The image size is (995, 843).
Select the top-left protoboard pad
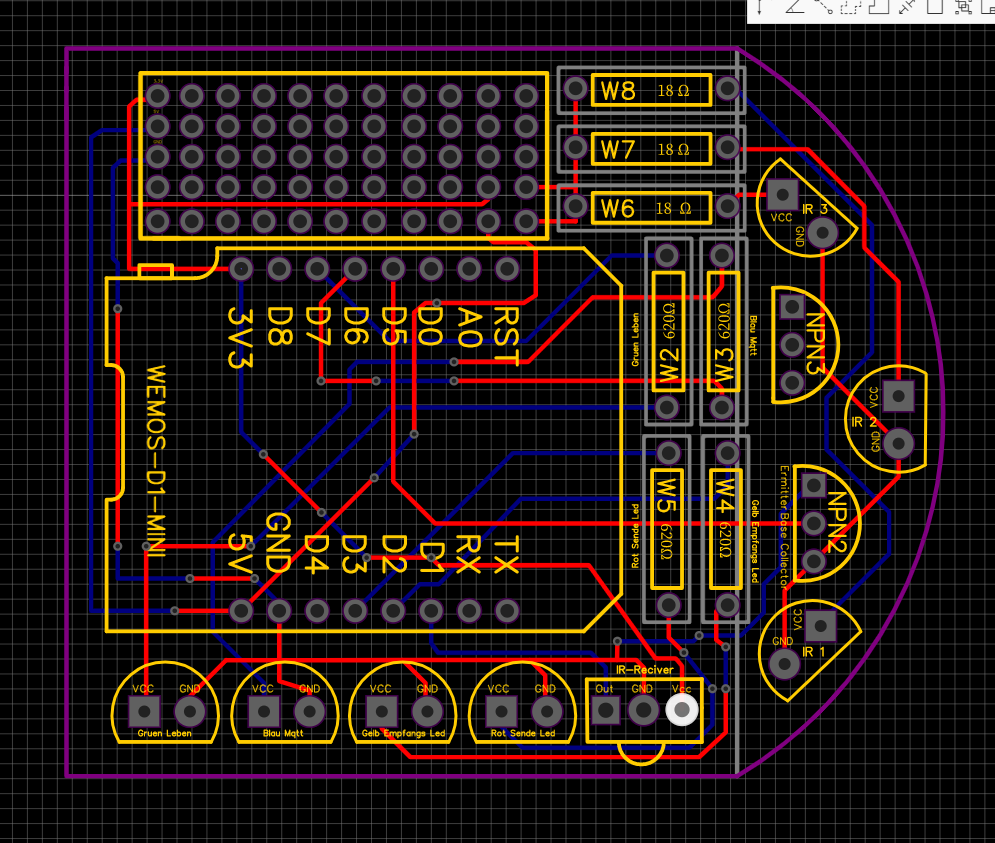[x=157, y=96]
